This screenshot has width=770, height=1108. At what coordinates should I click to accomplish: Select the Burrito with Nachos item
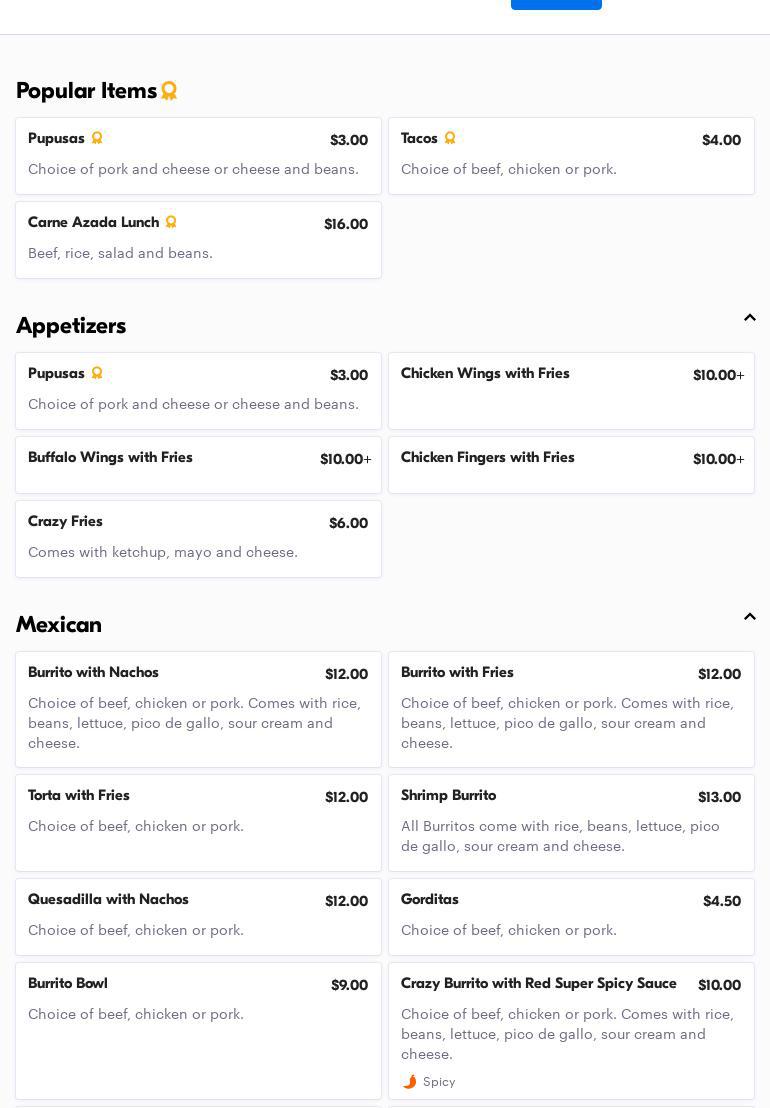point(198,709)
